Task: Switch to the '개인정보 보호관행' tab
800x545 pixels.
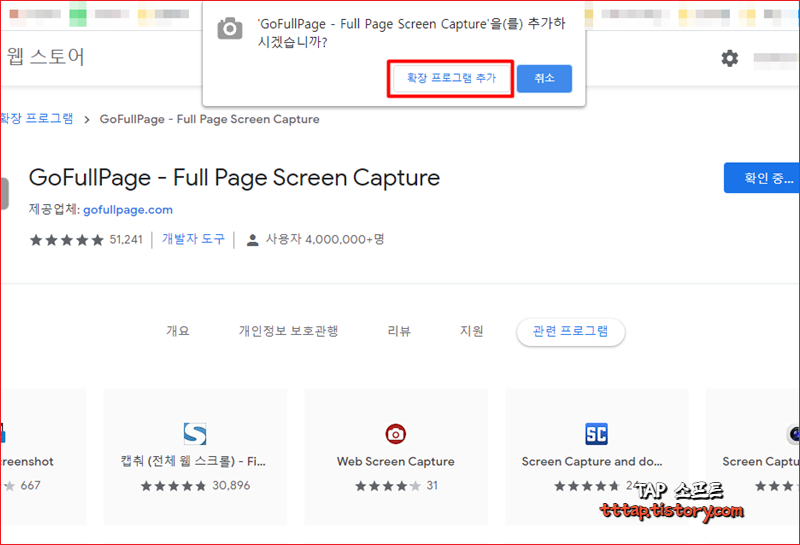Action: (288, 331)
